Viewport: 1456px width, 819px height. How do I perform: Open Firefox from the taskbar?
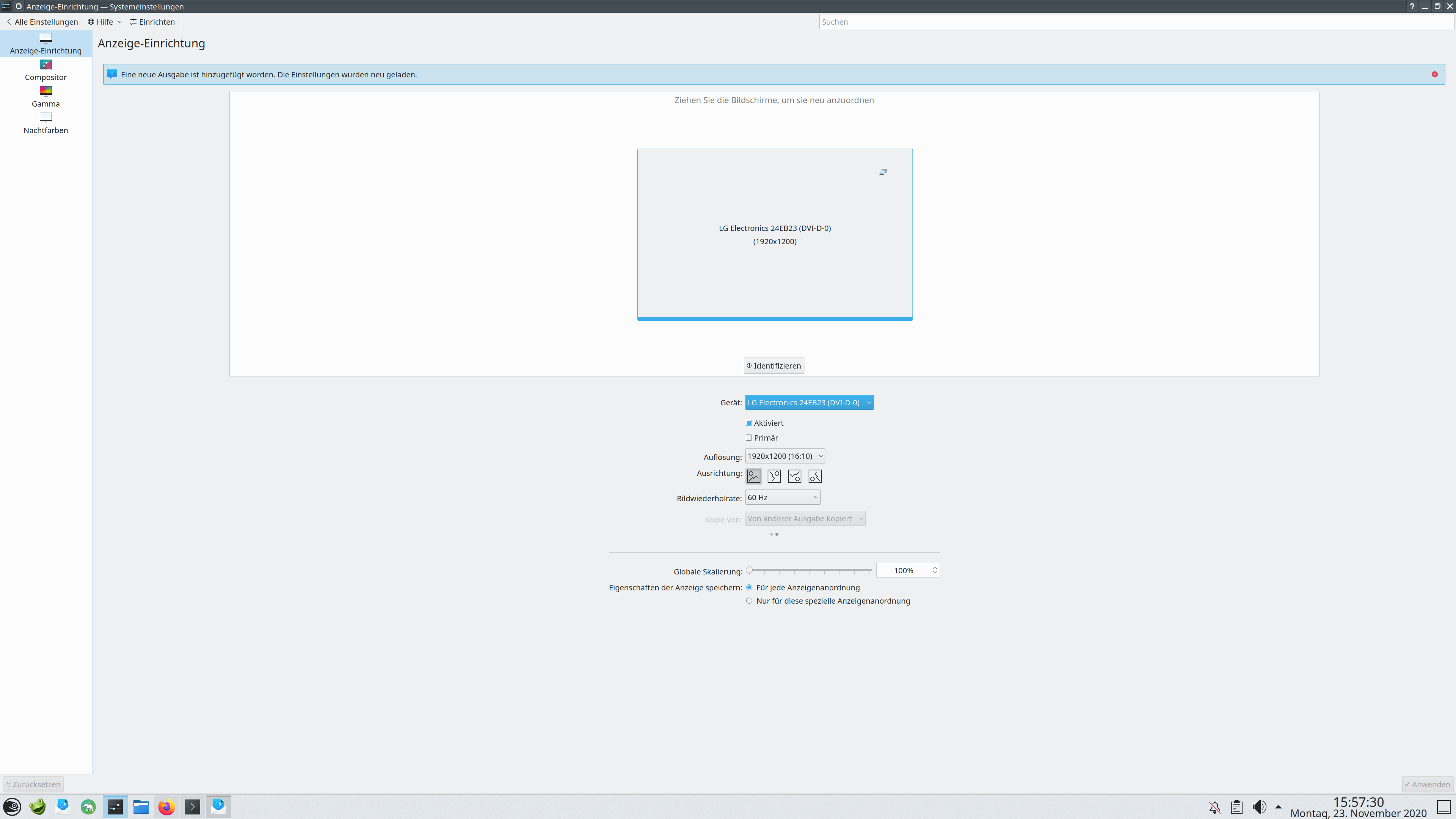click(166, 806)
